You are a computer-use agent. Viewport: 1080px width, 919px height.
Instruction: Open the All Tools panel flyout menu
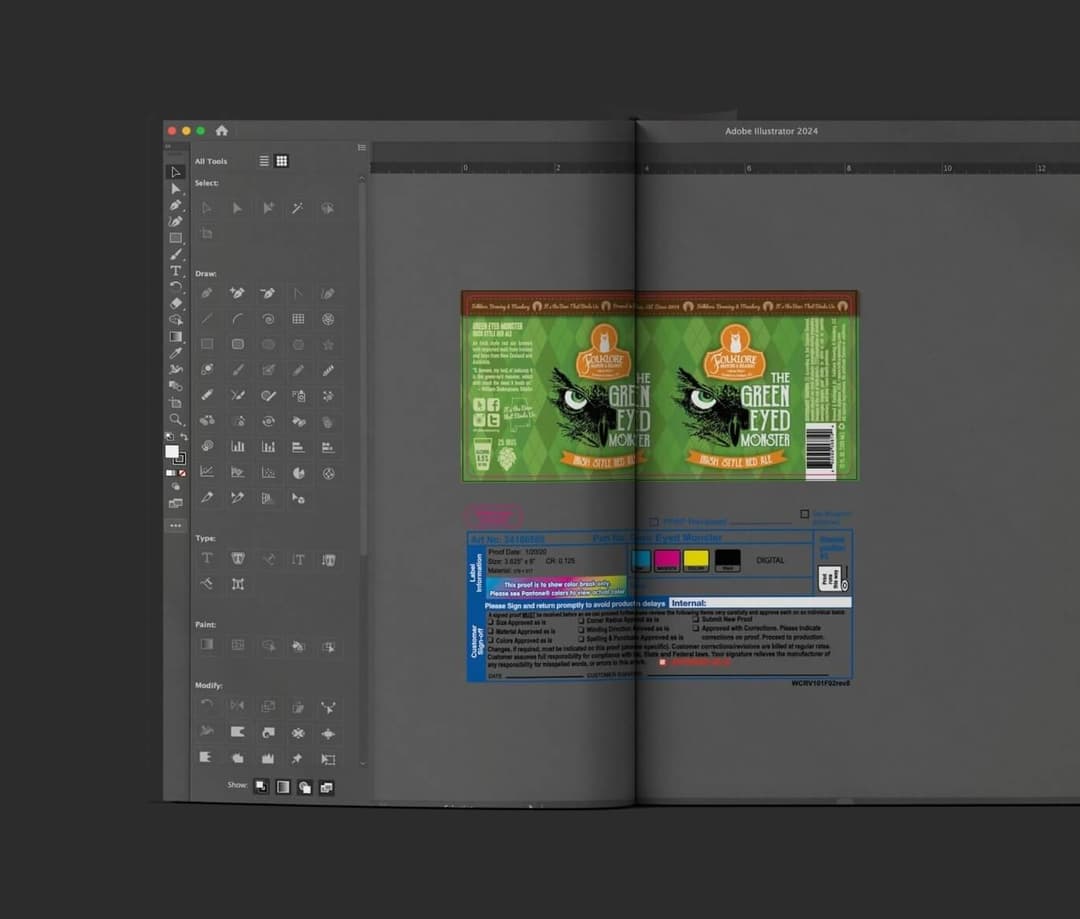(x=361, y=147)
